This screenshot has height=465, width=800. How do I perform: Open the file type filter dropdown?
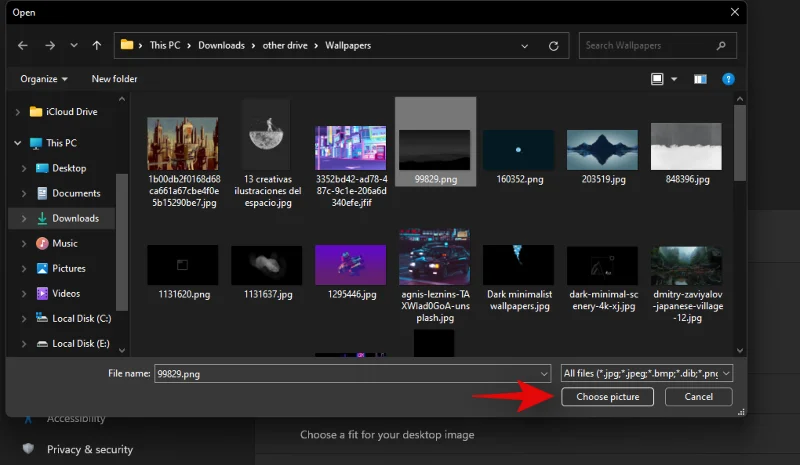pos(647,372)
